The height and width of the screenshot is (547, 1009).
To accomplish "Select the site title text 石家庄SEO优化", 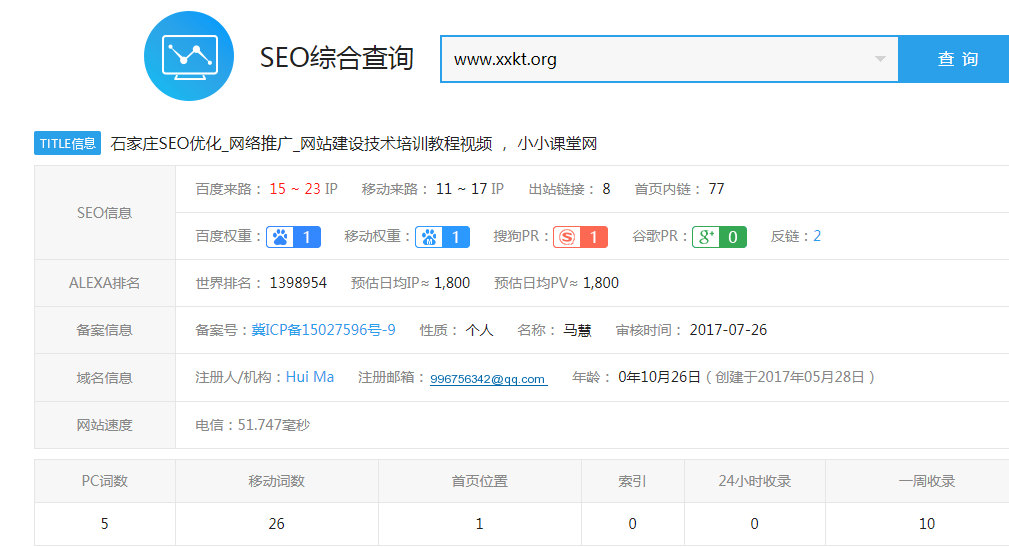I will click(165, 144).
